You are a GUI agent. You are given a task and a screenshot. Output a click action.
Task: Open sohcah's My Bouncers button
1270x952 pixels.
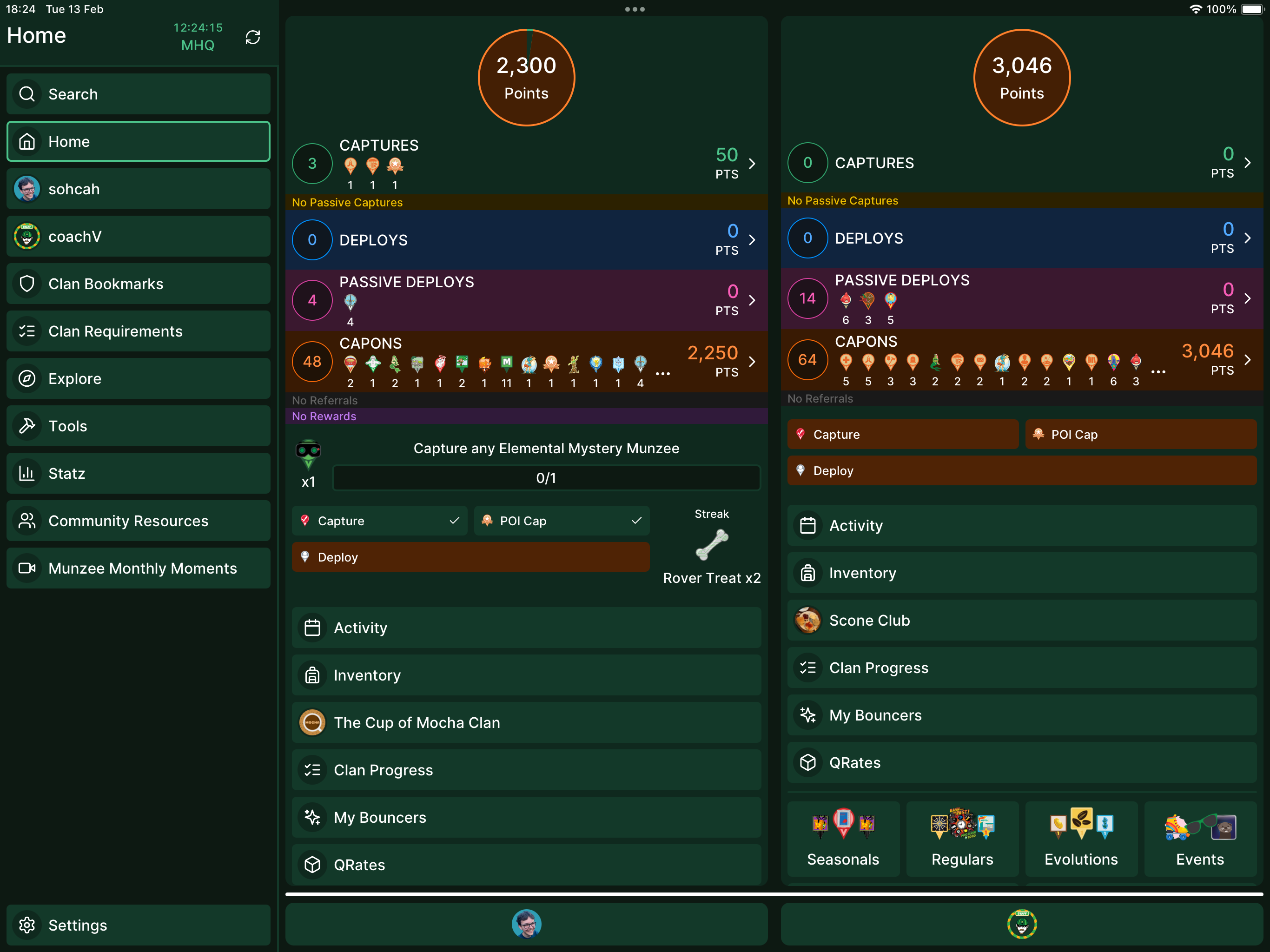(527, 817)
